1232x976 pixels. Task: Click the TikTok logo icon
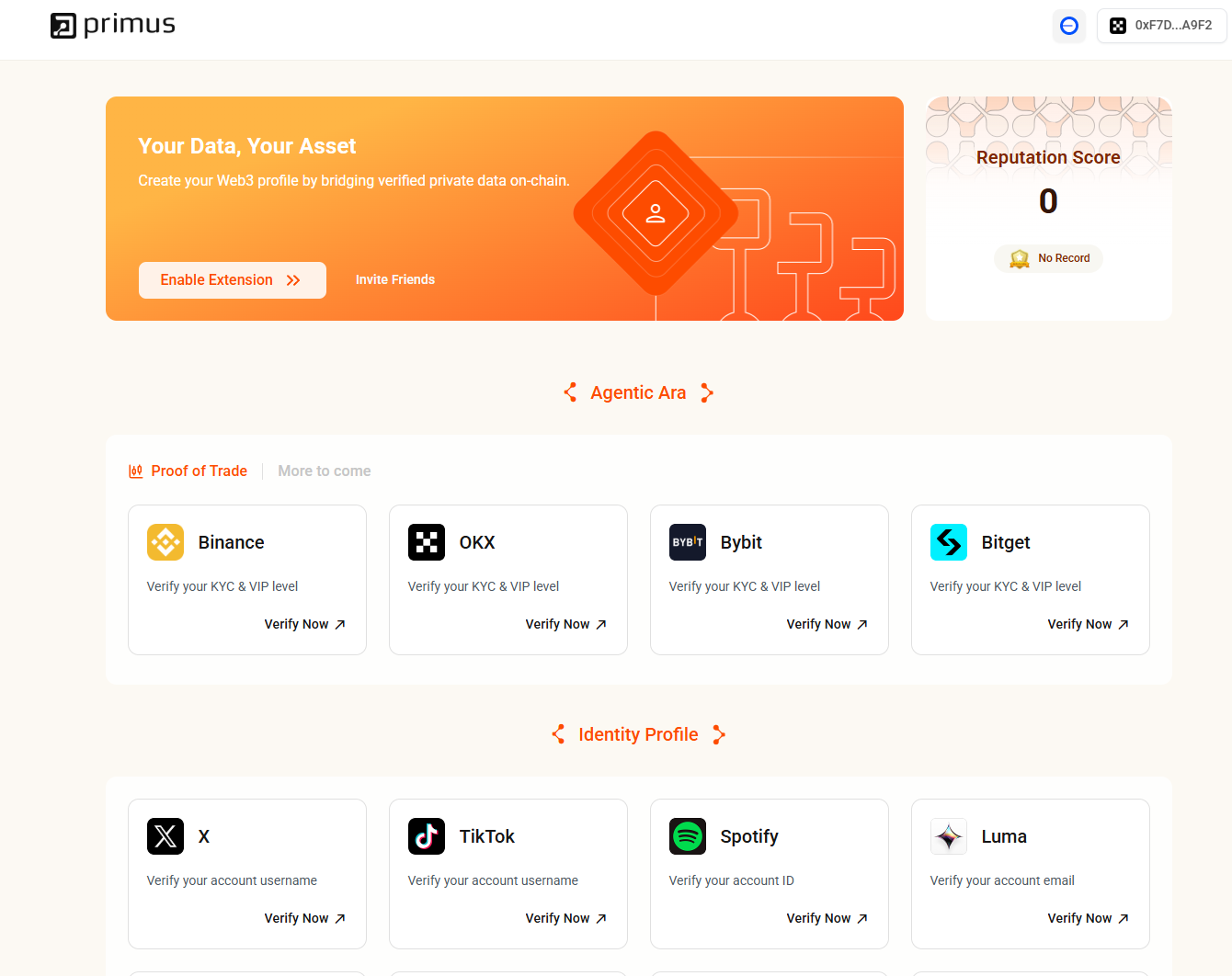427,836
